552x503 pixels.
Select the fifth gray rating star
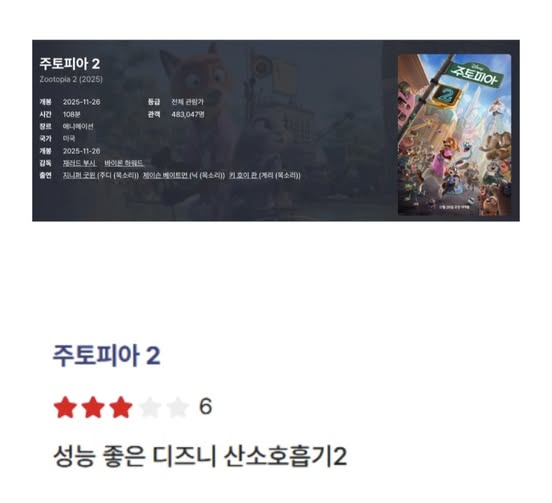(177, 407)
